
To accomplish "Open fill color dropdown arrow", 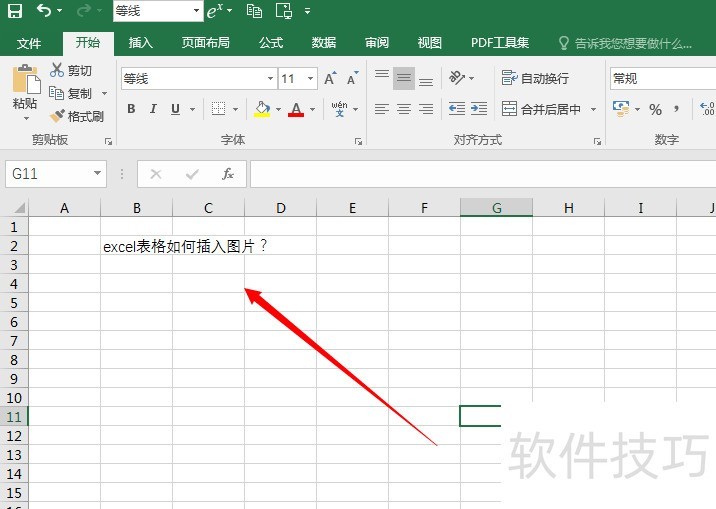I will point(278,109).
